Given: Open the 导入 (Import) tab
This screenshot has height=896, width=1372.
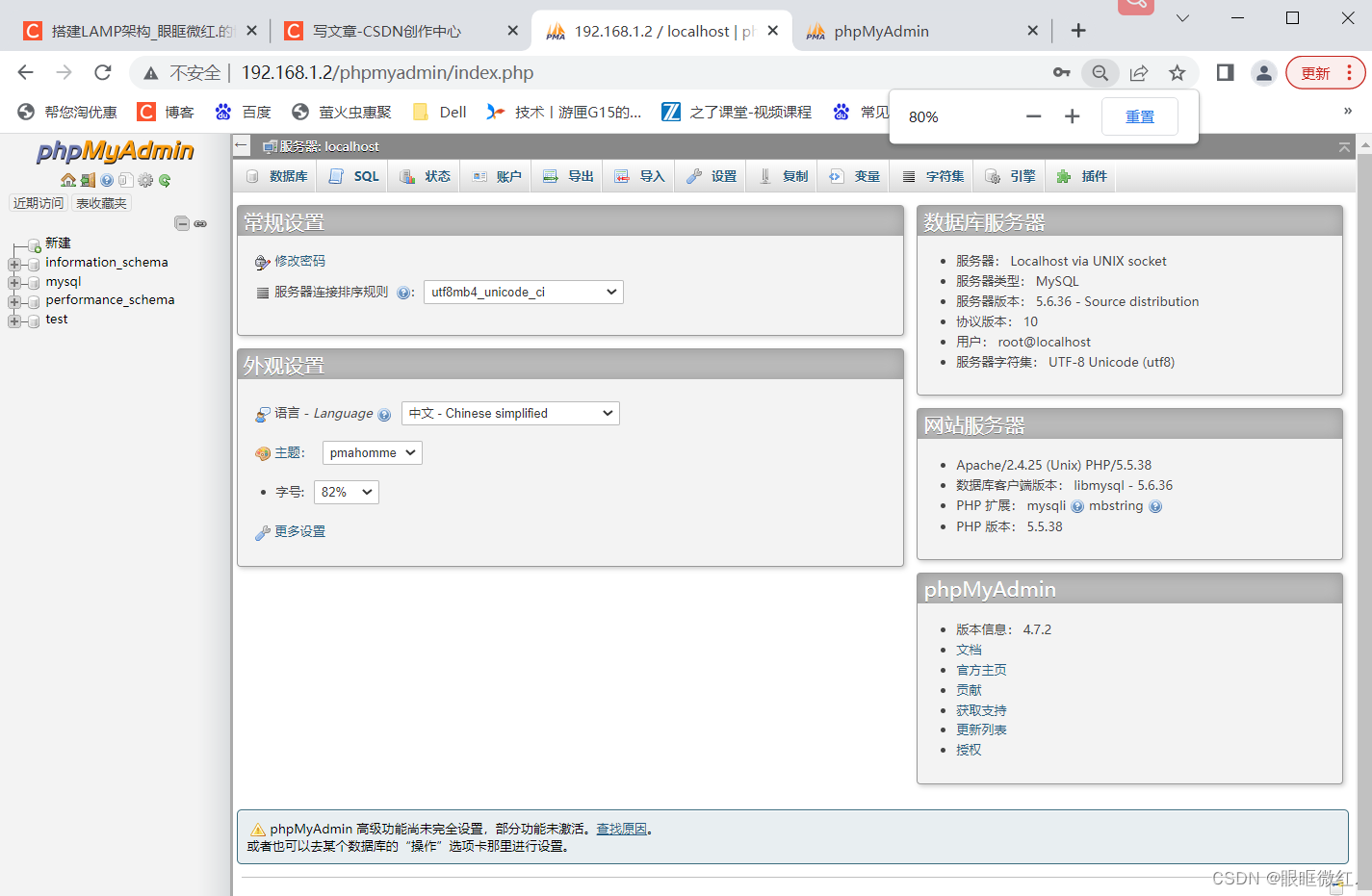Looking at the screenshot, I should [x=639, y=176].
